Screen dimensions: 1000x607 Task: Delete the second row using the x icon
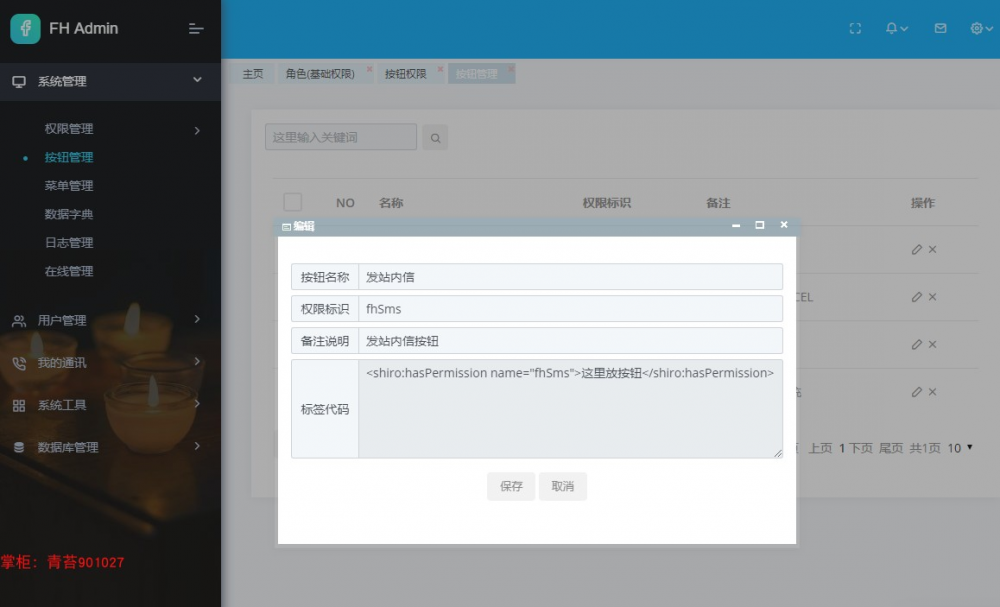pyautogui.click(x=930, y=297)
